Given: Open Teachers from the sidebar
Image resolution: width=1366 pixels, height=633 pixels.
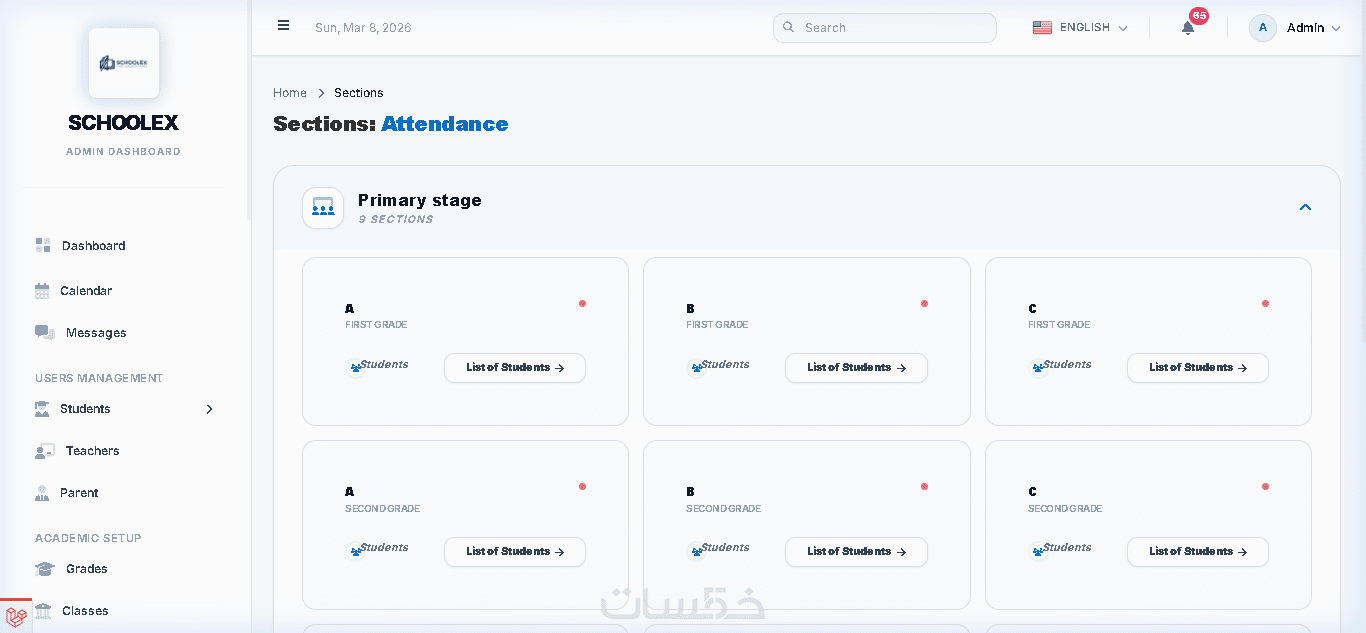Looking at the screenshot, I should [x=92, y=451].
